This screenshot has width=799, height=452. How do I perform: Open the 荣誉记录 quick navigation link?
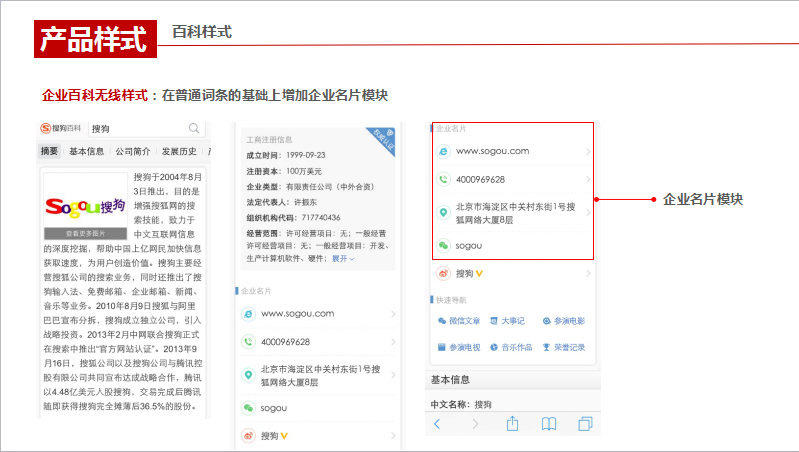pyautogui.click(x=564, y=348)
